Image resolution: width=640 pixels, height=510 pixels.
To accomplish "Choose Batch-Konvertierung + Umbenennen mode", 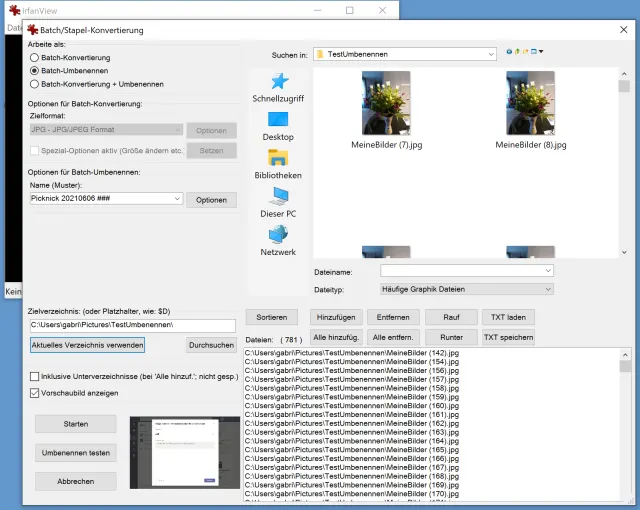I will tap(35, 84).
